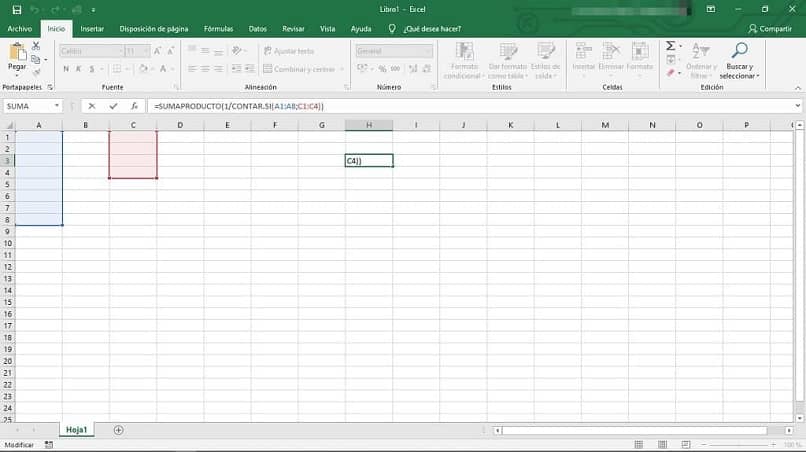
Task: Click the zoom slider in status bar
Action: (x=739, y=445)
